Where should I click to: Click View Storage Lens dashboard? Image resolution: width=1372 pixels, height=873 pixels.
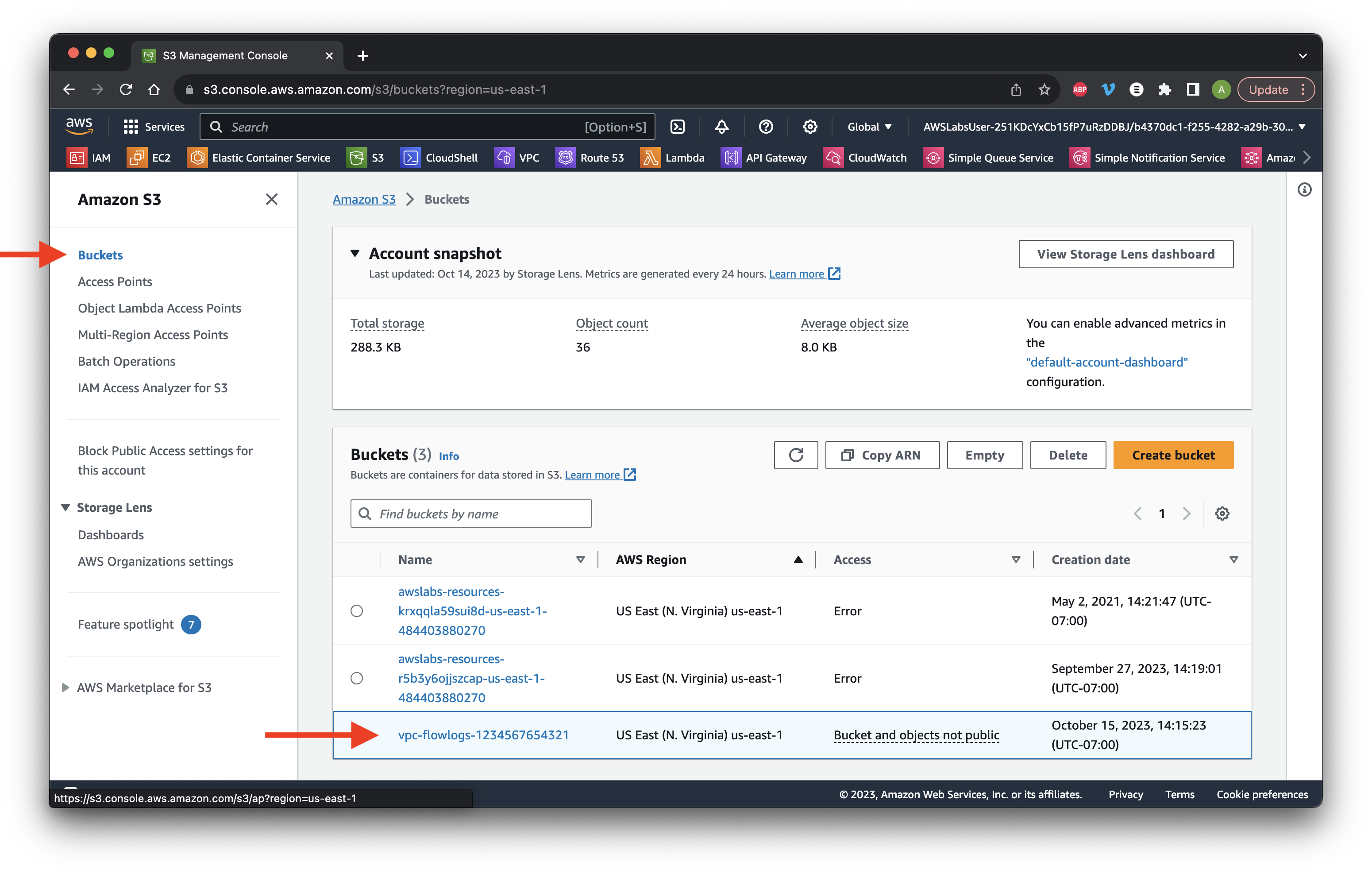coord(1126,254)
